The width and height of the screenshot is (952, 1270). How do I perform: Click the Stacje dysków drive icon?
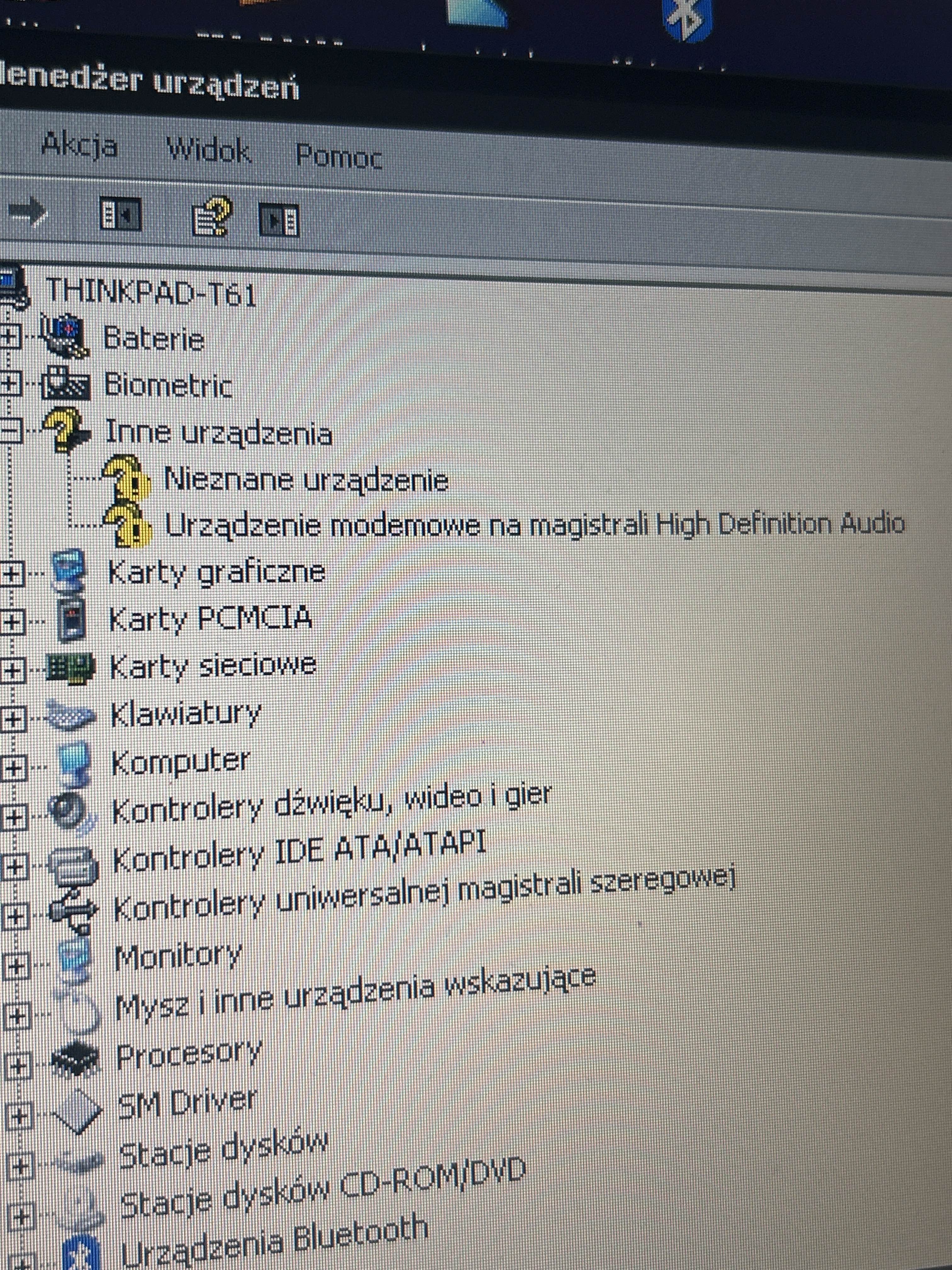pyautogui.click(x=79, y=1161)
